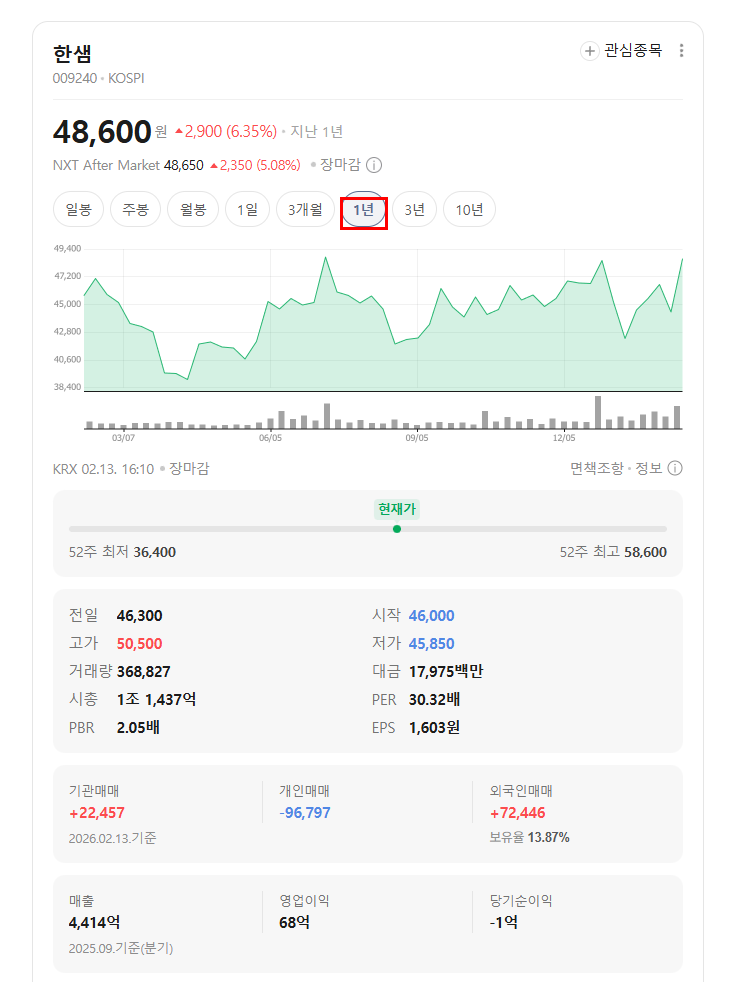Click the 거래량 value 368,827

[143, 672]
